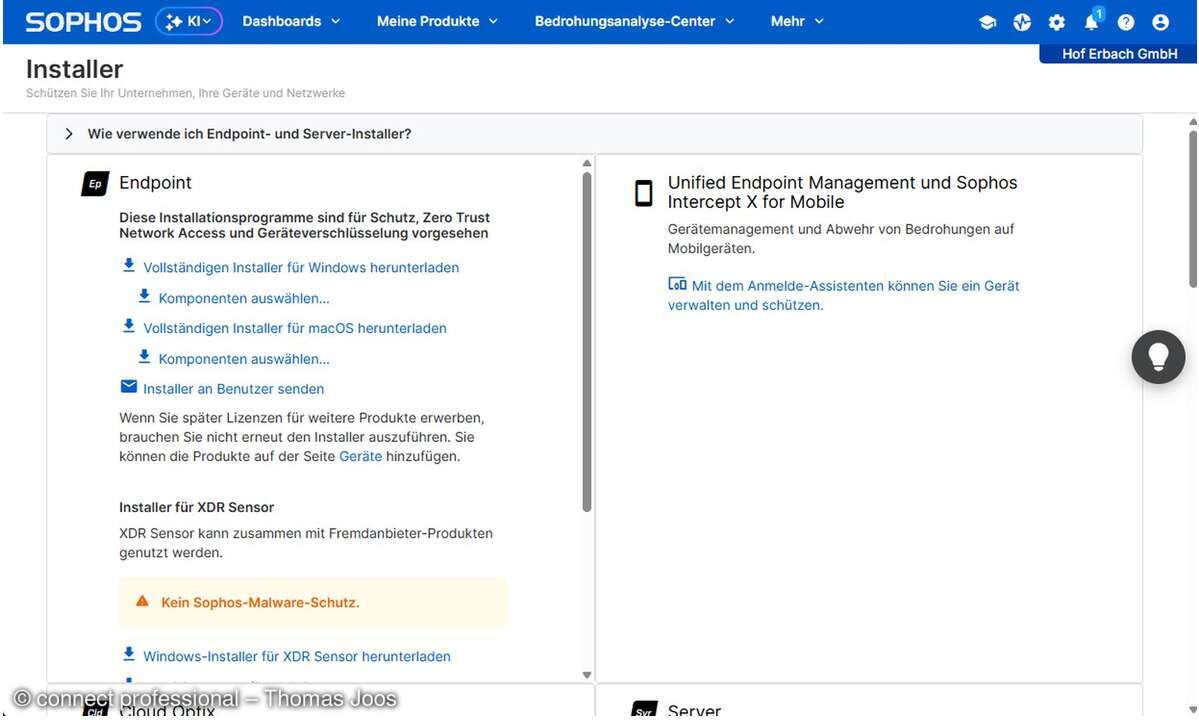Click Endpoint panel scrollbar down arrow
Screen dimensions: 1199x720
[587, 675]
